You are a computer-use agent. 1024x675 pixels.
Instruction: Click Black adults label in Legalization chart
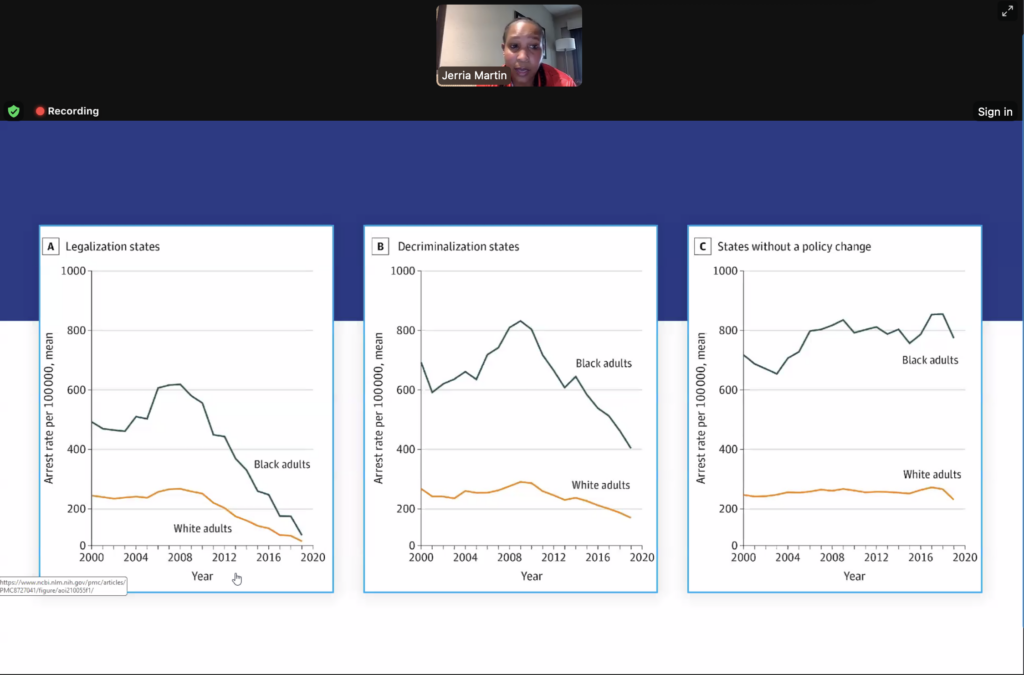pyautogui.click(x=281, y=464)
